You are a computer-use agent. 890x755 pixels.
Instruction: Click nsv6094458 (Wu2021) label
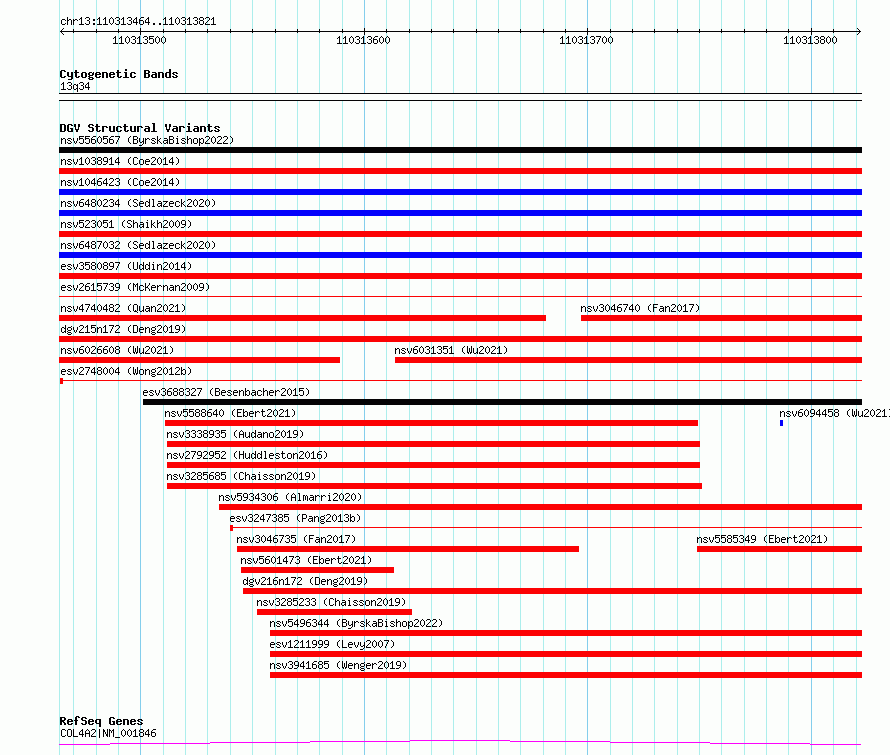click(834, 413)
